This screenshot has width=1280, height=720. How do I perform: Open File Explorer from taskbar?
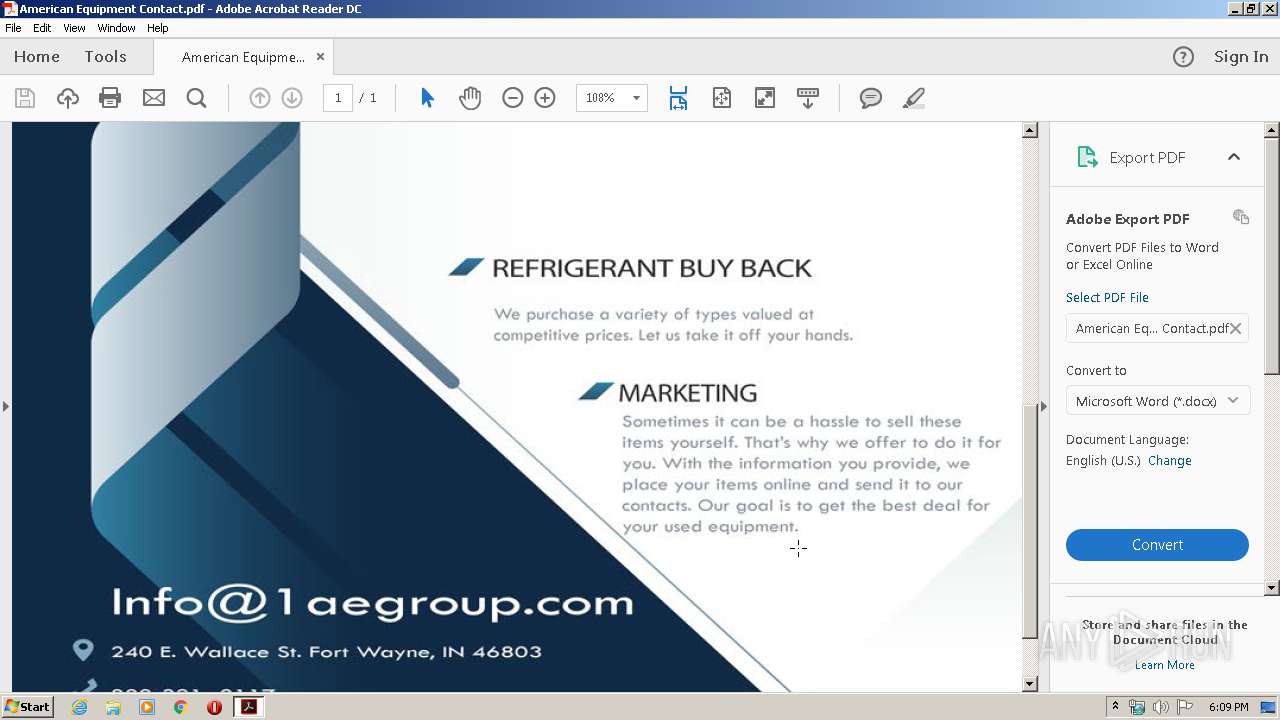[x=113, y=707]
